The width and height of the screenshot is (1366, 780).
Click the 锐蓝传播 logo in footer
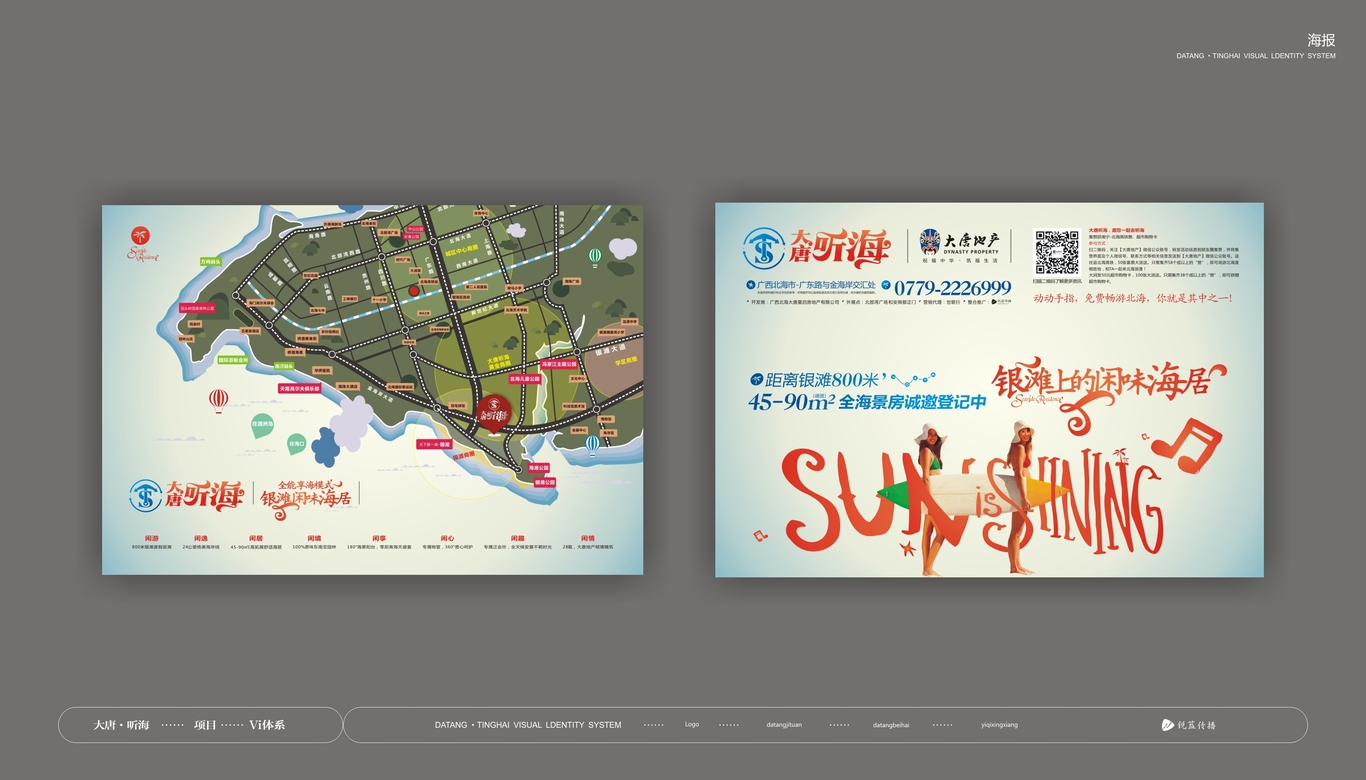point(1189,725)
